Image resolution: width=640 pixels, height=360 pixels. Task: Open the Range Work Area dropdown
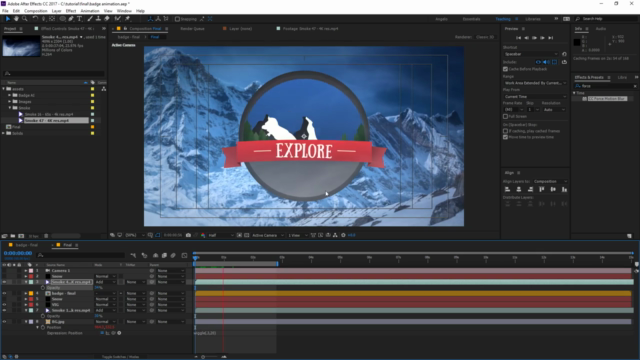pyautogui.click(x=535, y=83)
